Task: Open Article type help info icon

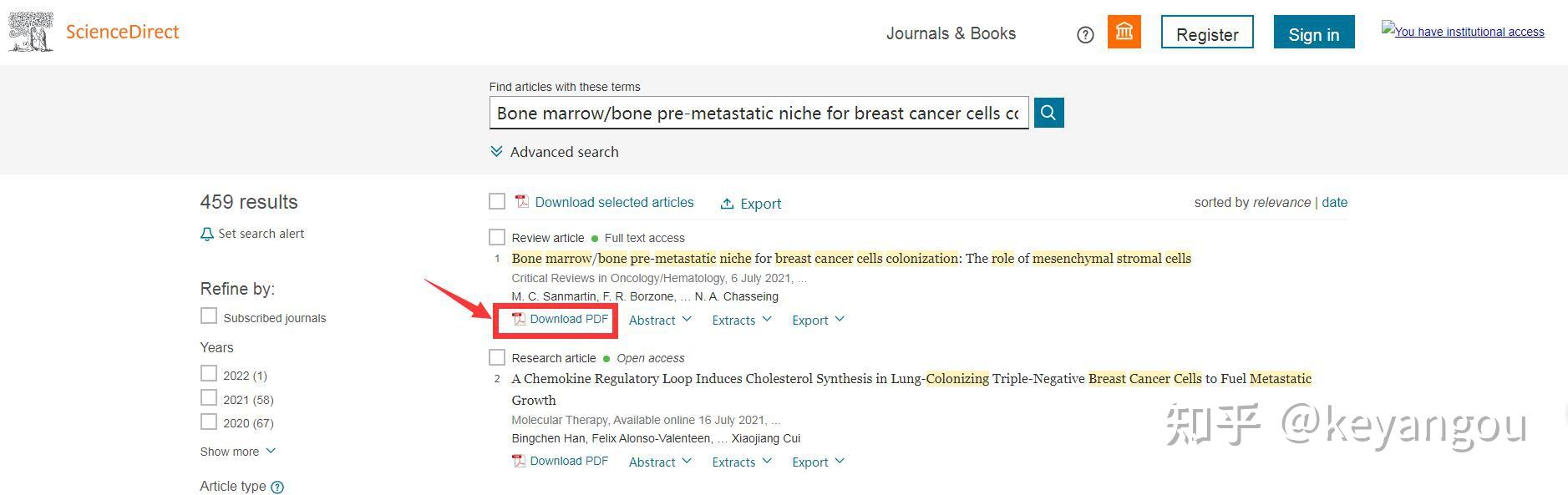Action: 277,487
